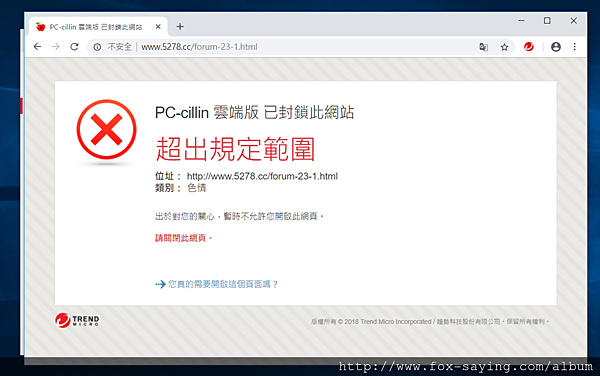Click the address bar URL www.5278.cc
This screenshot has height=376, width=600.
(199, 47)
